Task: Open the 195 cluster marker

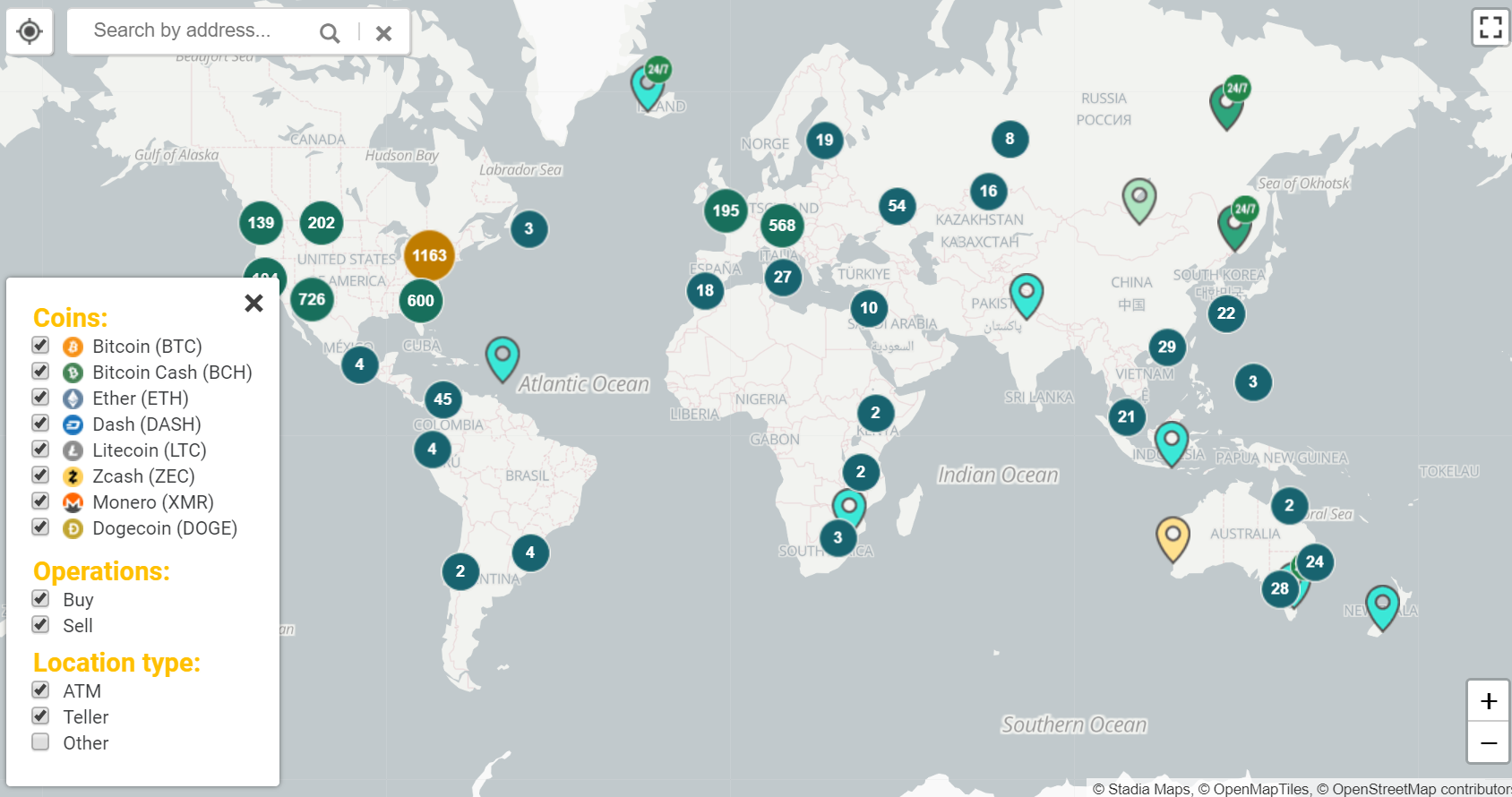Action: coord(726,210)
